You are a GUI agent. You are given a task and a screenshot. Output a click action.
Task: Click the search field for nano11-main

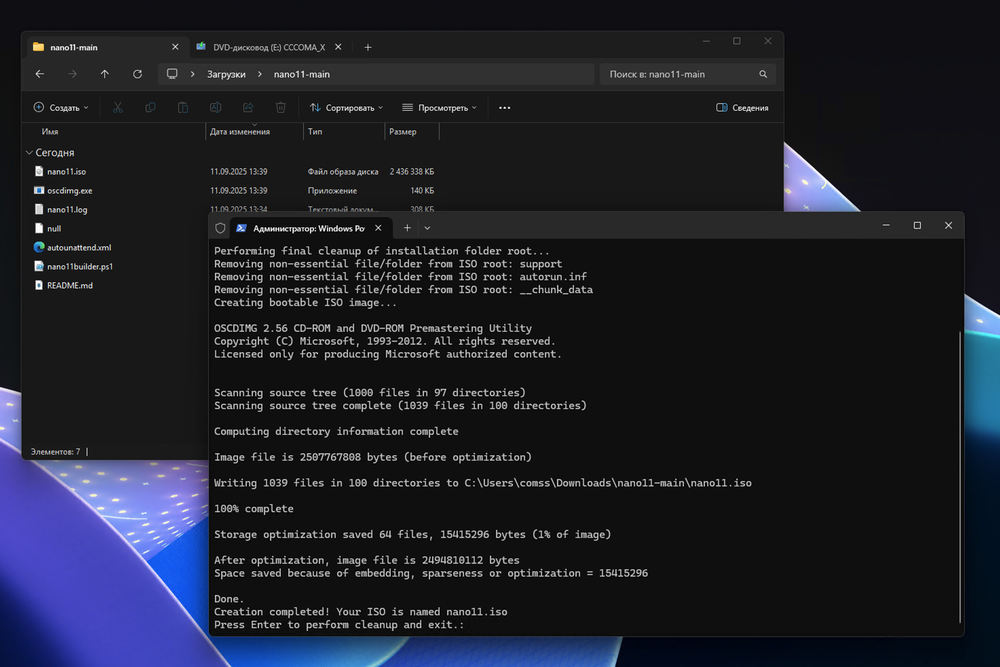[688, 74]
